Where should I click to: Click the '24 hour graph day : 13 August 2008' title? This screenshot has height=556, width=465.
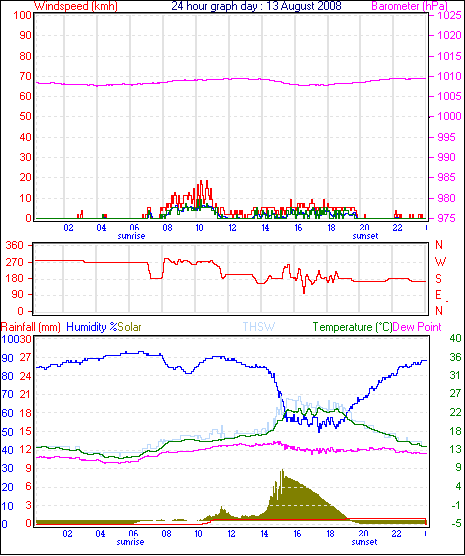tap(256, 6)
